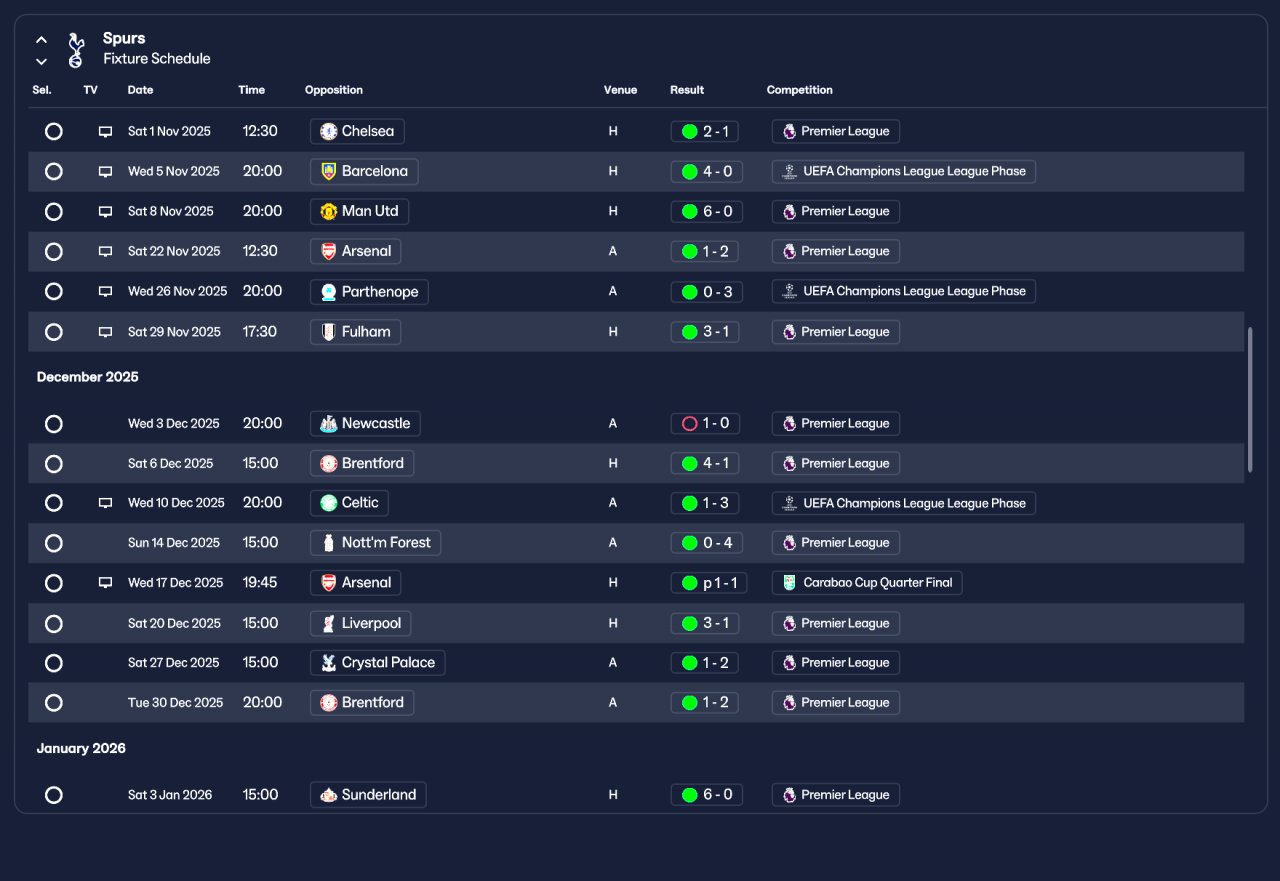Select the Celtic fixture radio button
The image size is (1280, 881).
pyautogui.click(x=54, y=503)
